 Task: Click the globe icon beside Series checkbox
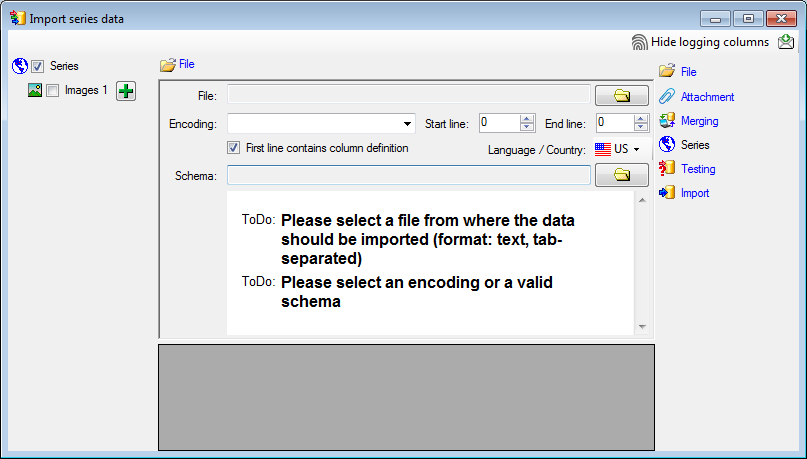pos(20,66)
